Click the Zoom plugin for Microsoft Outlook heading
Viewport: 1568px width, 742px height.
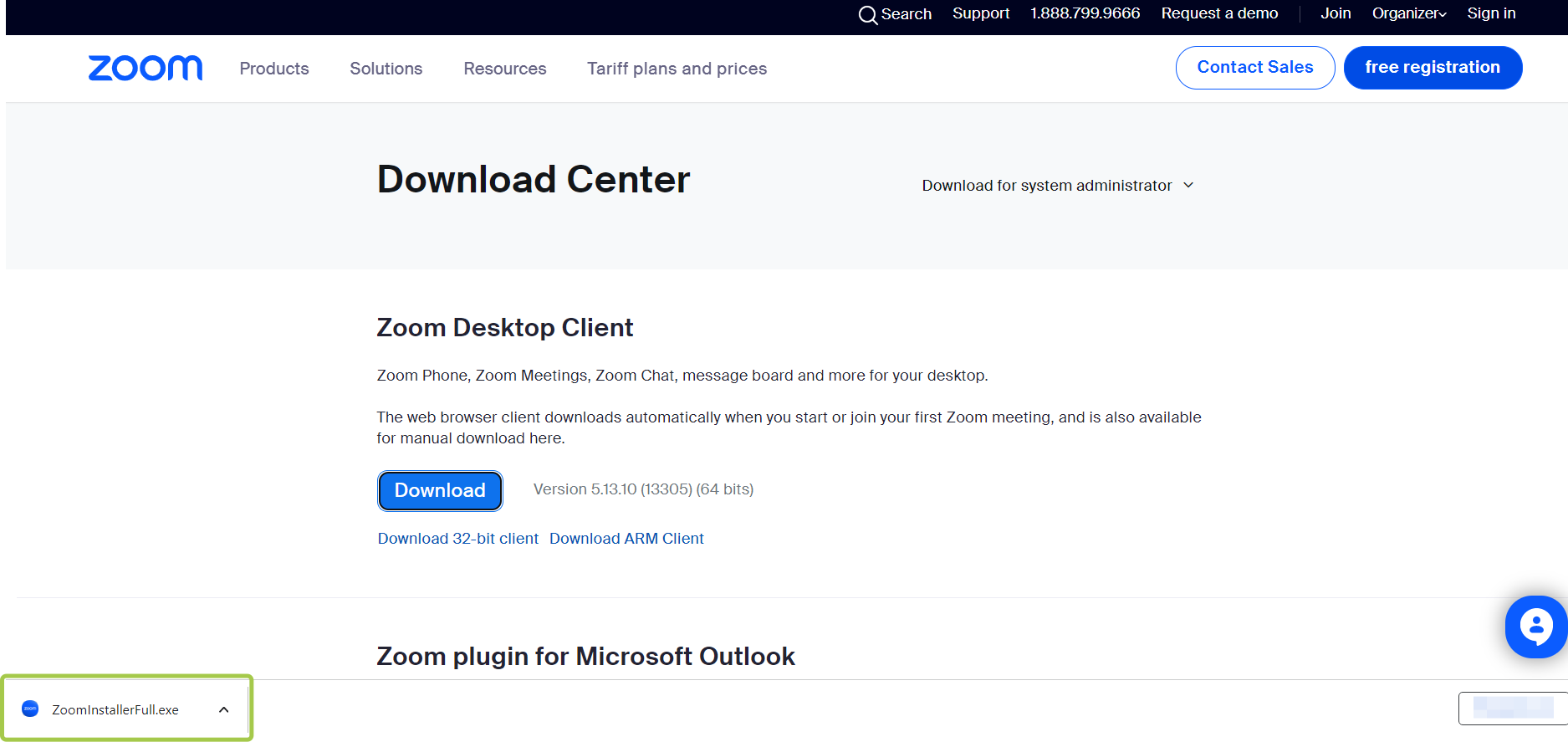(x=585, y=656)
